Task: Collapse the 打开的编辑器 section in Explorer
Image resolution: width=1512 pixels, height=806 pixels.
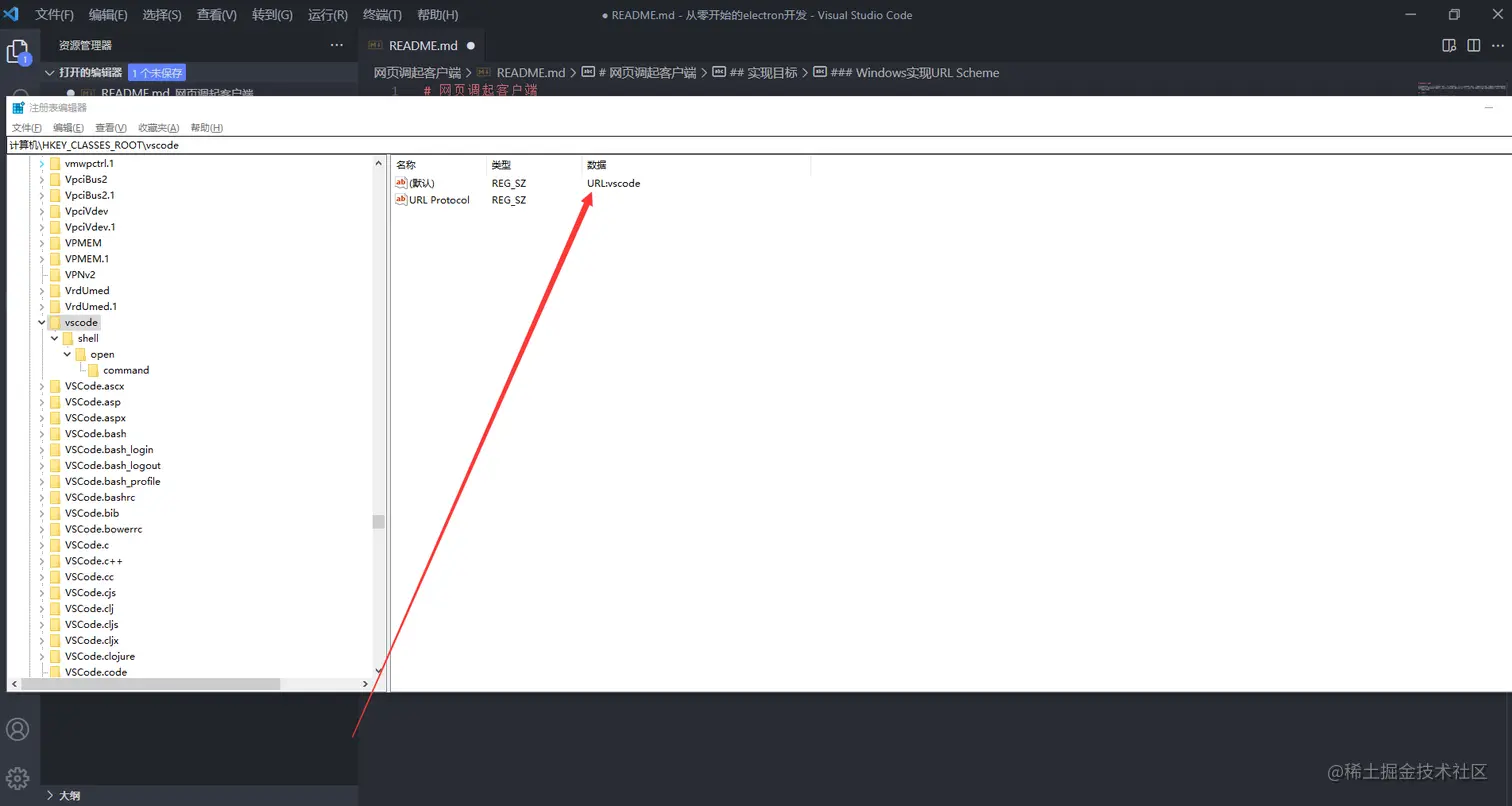Action: pyautogui.click(x=50, y=73)
